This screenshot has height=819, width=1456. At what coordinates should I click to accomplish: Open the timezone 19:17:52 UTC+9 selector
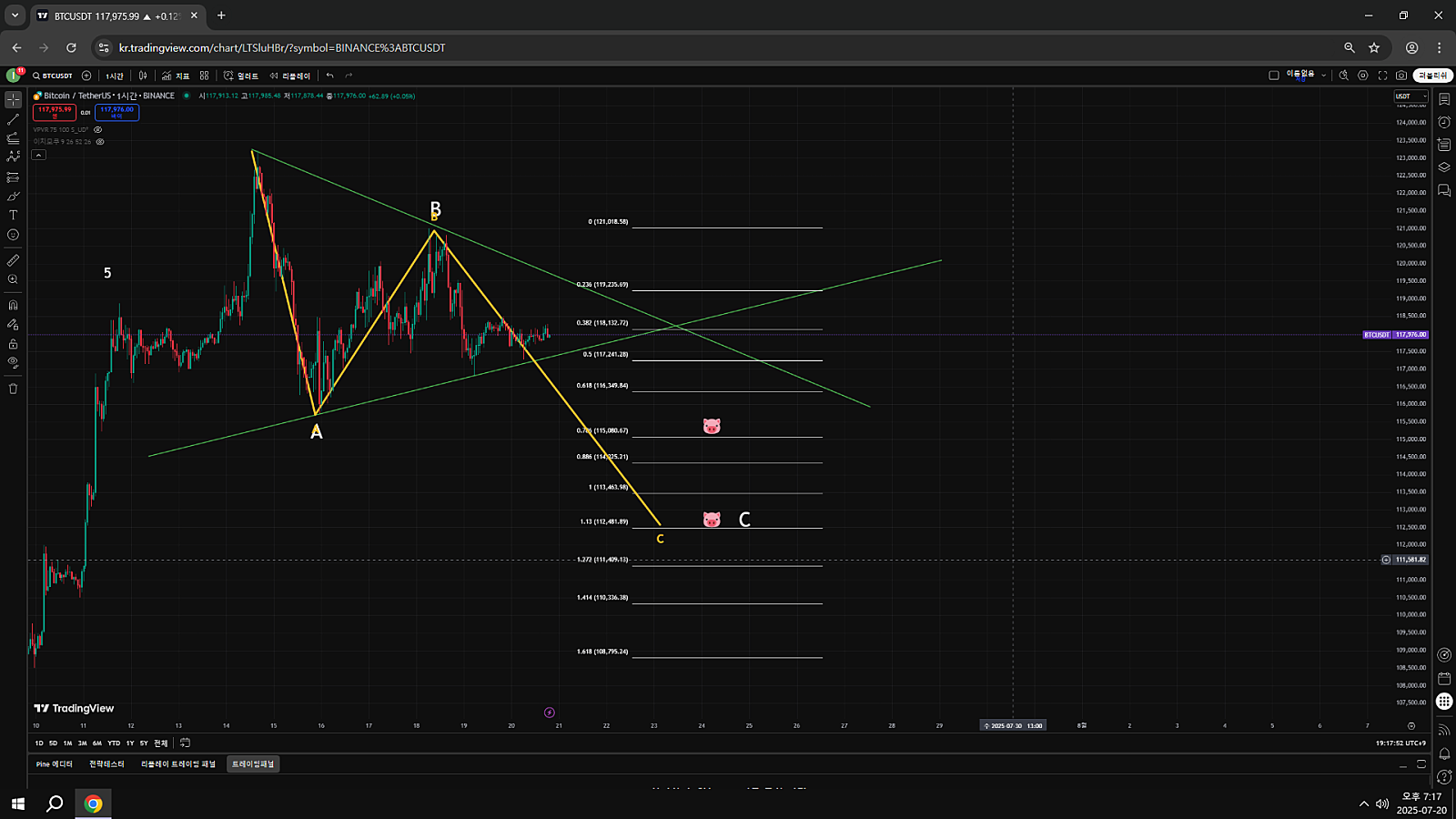(x=1400, y=743)
